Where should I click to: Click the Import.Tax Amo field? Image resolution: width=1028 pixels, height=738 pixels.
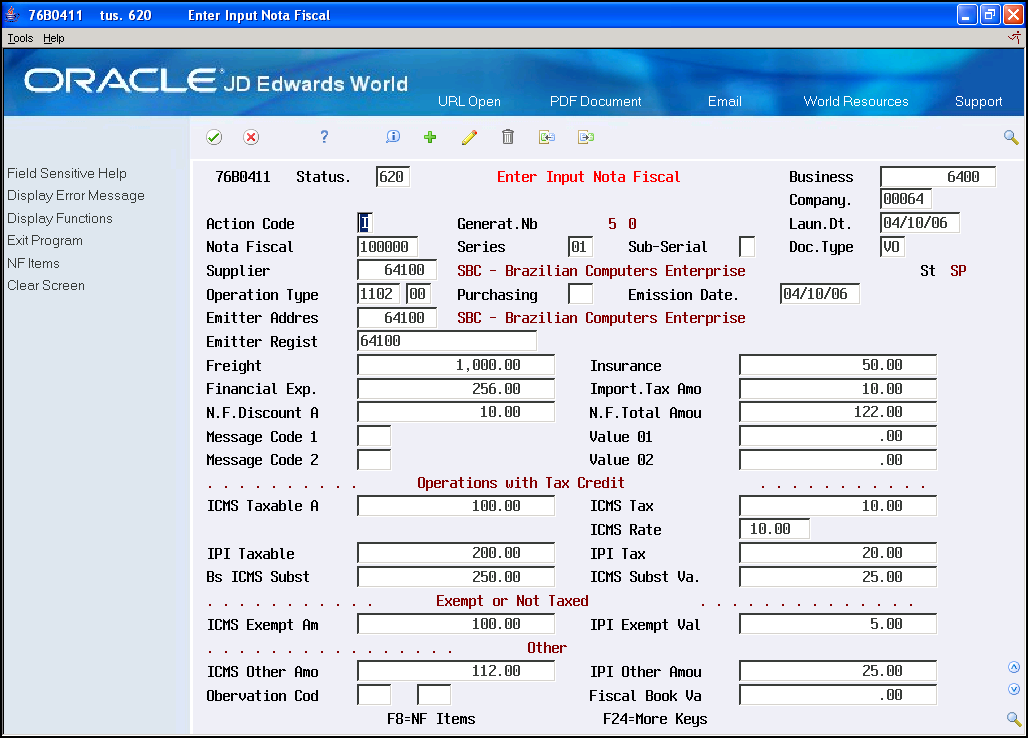pyautogui.click(x=838, y=389)
